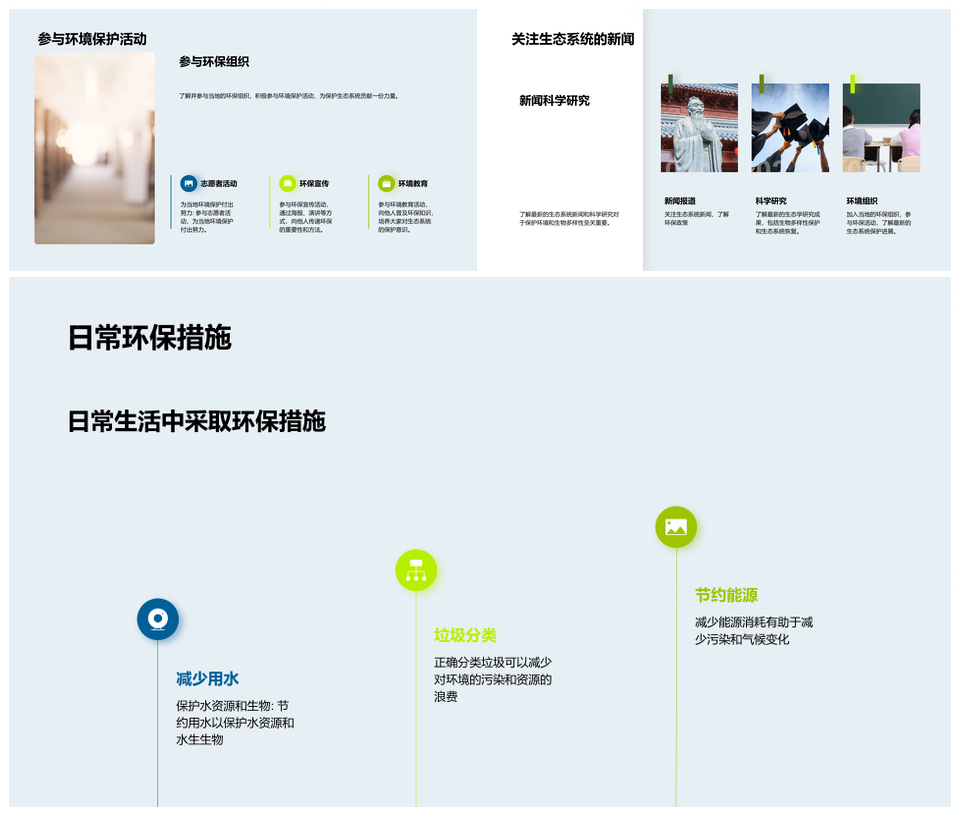Image resolution: width=960 pixels, height=816 pixels.
Task: Select the classroom blackboard photo
Action: click(881, 127)
